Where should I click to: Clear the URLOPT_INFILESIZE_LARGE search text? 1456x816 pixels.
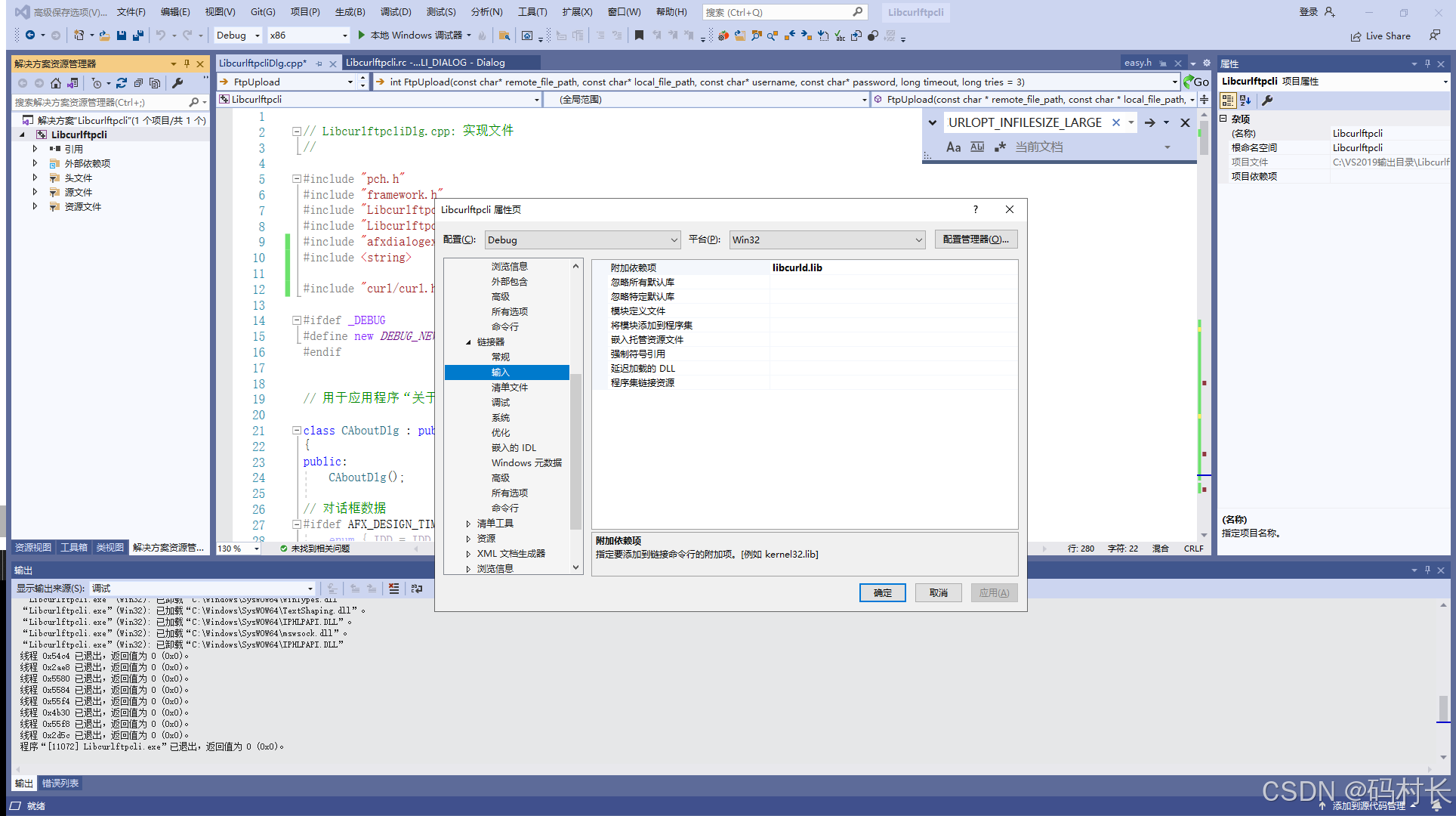(1115, 122)
